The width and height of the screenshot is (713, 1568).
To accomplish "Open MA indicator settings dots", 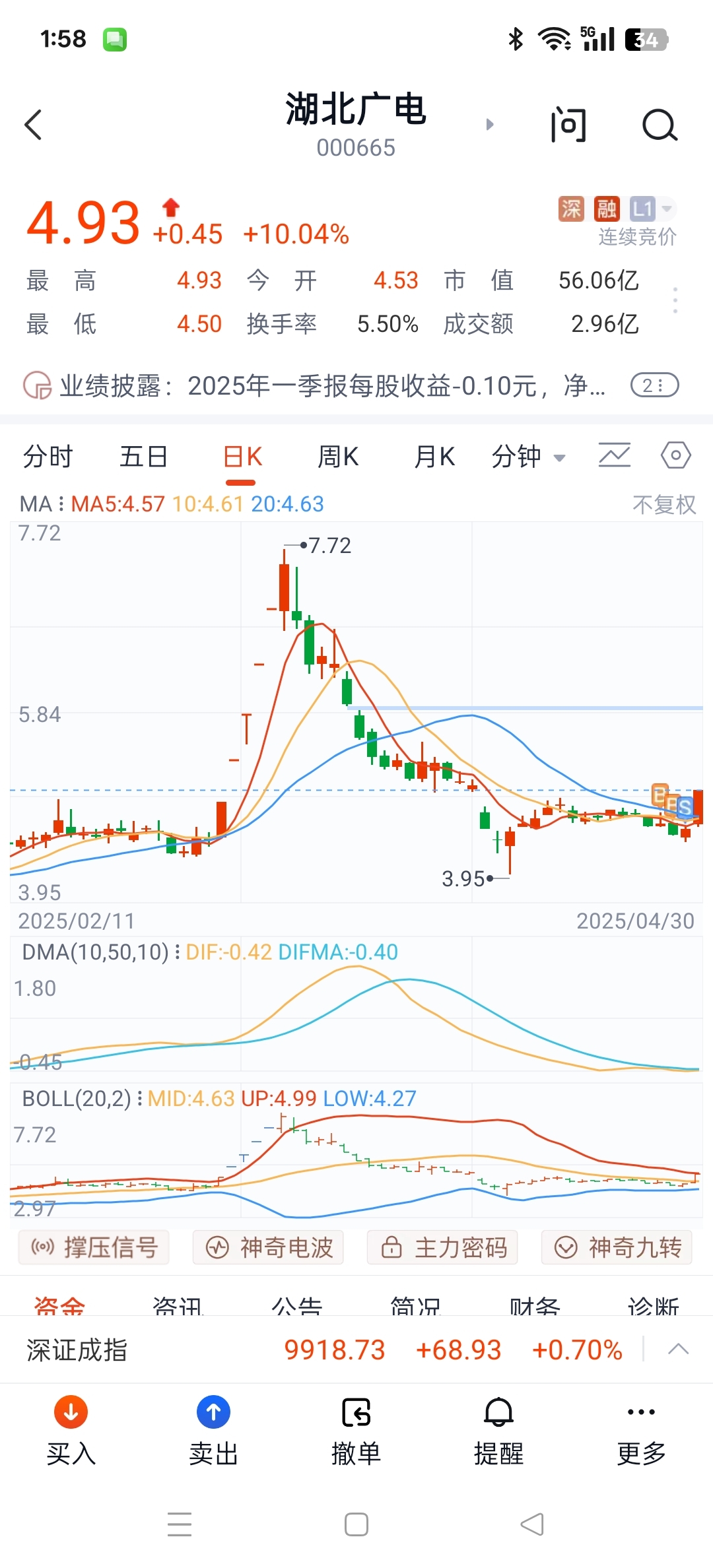I will 61,504.
